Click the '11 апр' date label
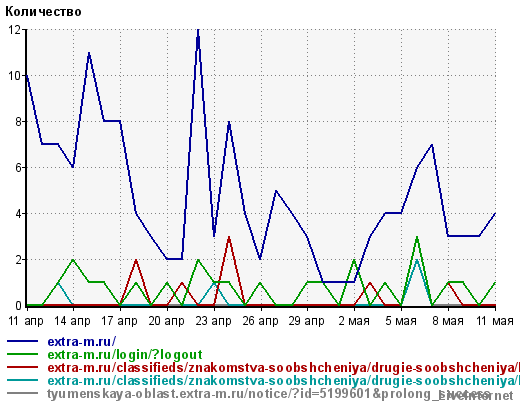Screen dimensions: 520x405 26,321
